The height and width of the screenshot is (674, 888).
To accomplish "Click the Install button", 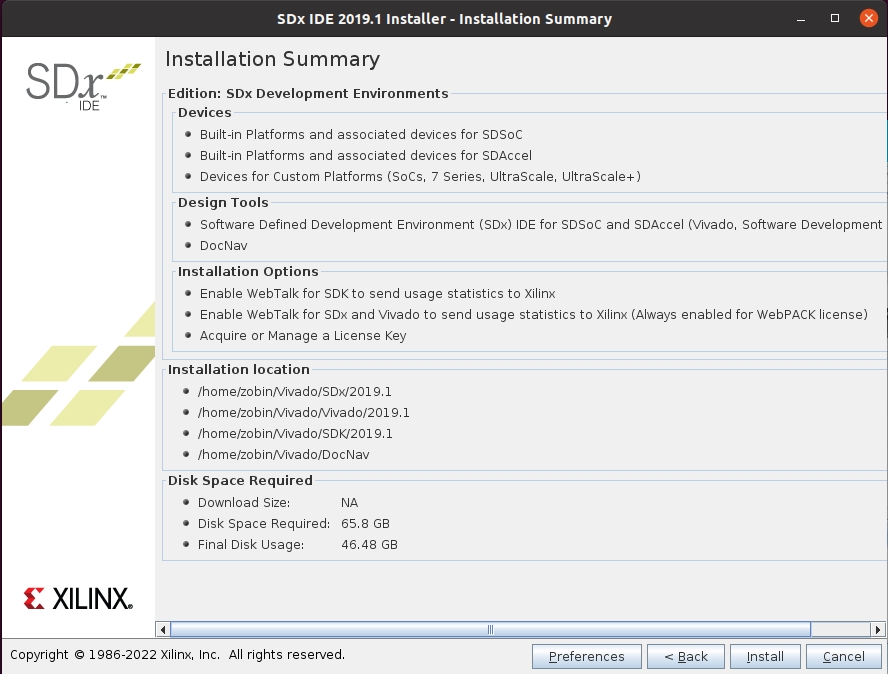I will [765, 657].
